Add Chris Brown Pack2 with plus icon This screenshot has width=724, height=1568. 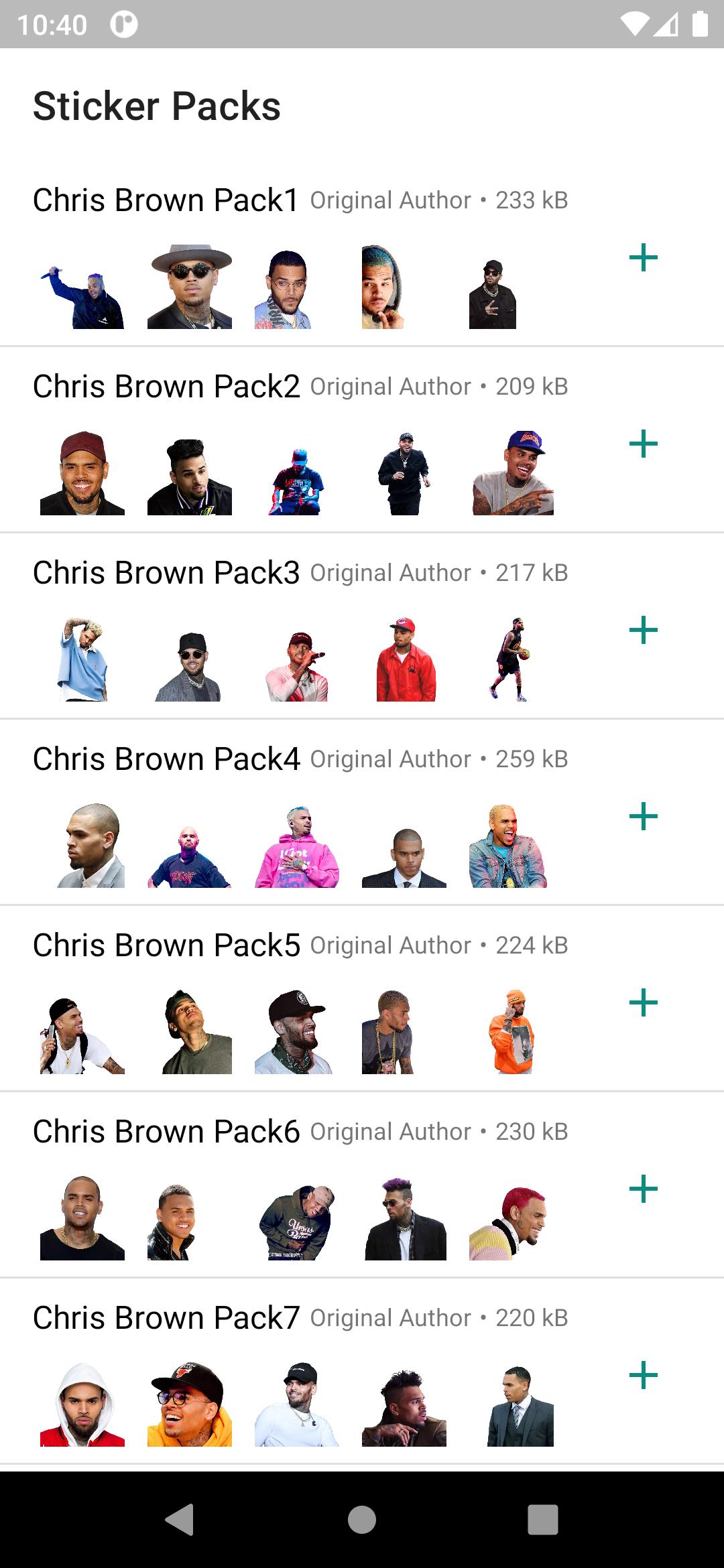click(643, 444)
